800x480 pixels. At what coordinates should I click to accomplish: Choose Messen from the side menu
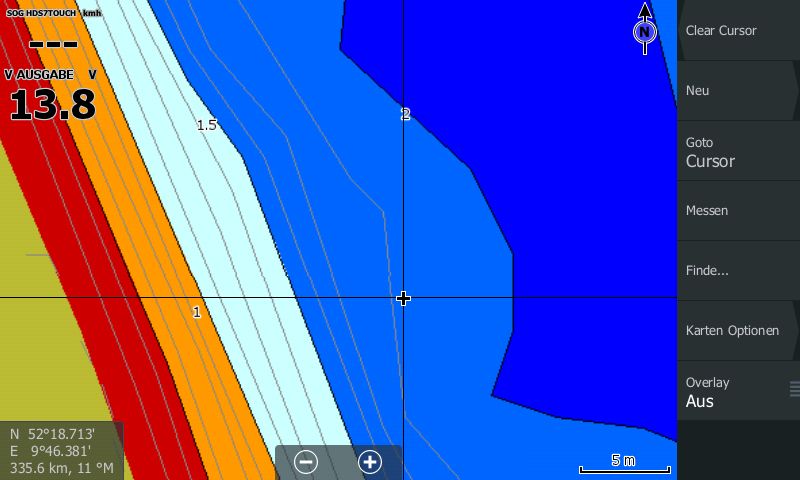[x=738, y=210]
